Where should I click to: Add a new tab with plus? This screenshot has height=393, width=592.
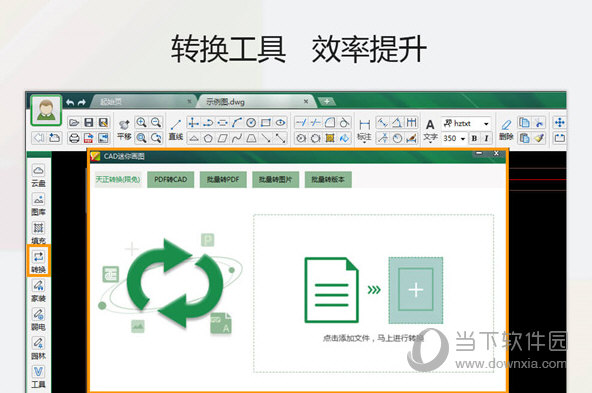pyautogui.click(x=327, y=101)
